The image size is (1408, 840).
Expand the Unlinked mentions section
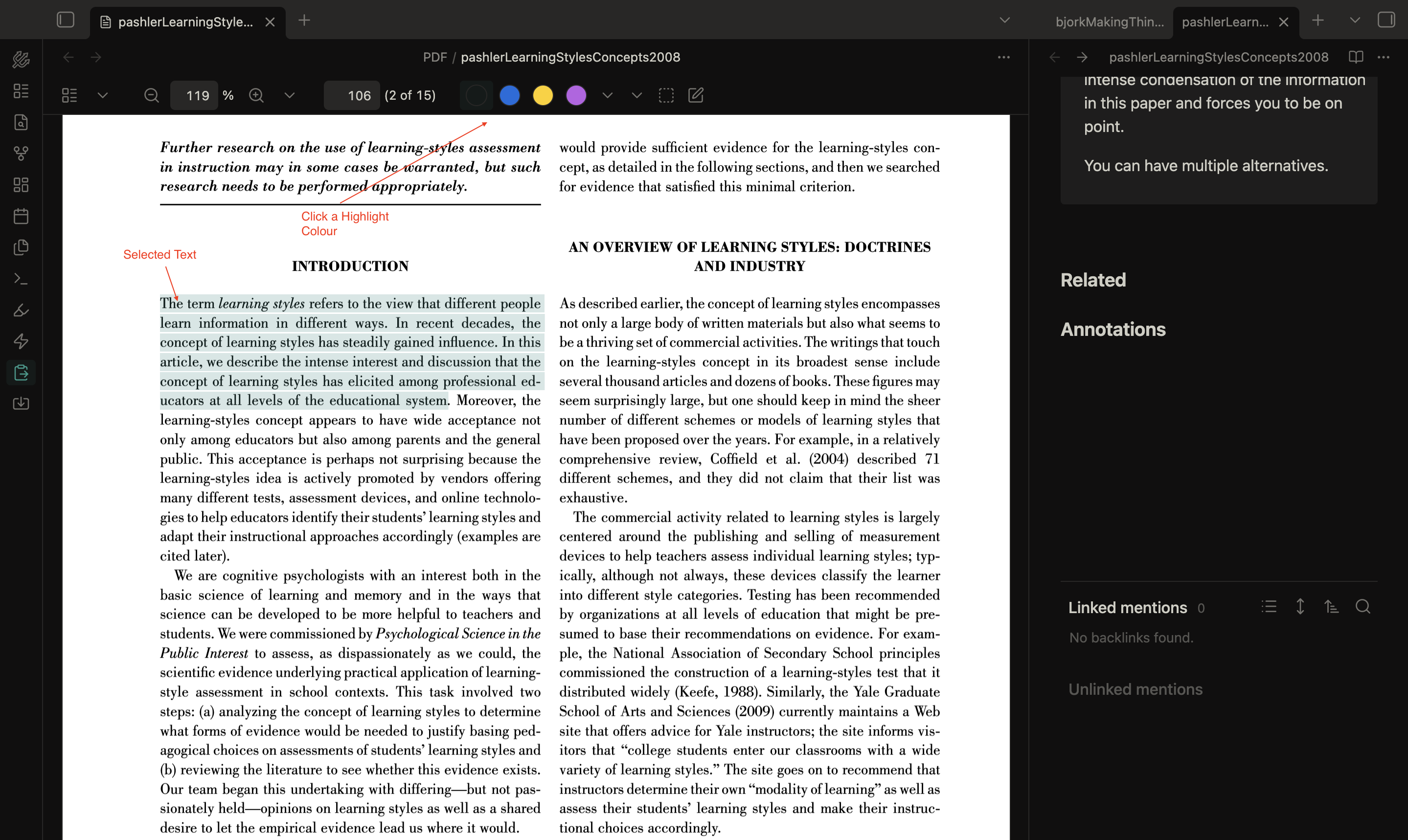[1135, 689]
